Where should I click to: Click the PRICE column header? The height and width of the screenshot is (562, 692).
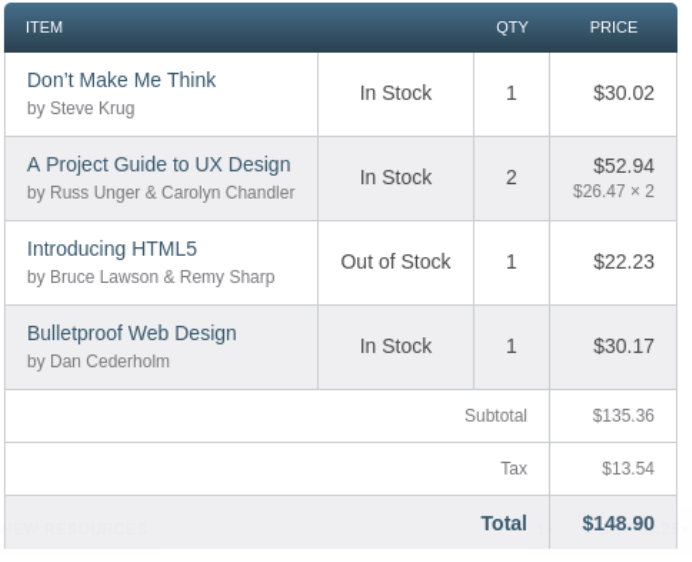[613, 28]
